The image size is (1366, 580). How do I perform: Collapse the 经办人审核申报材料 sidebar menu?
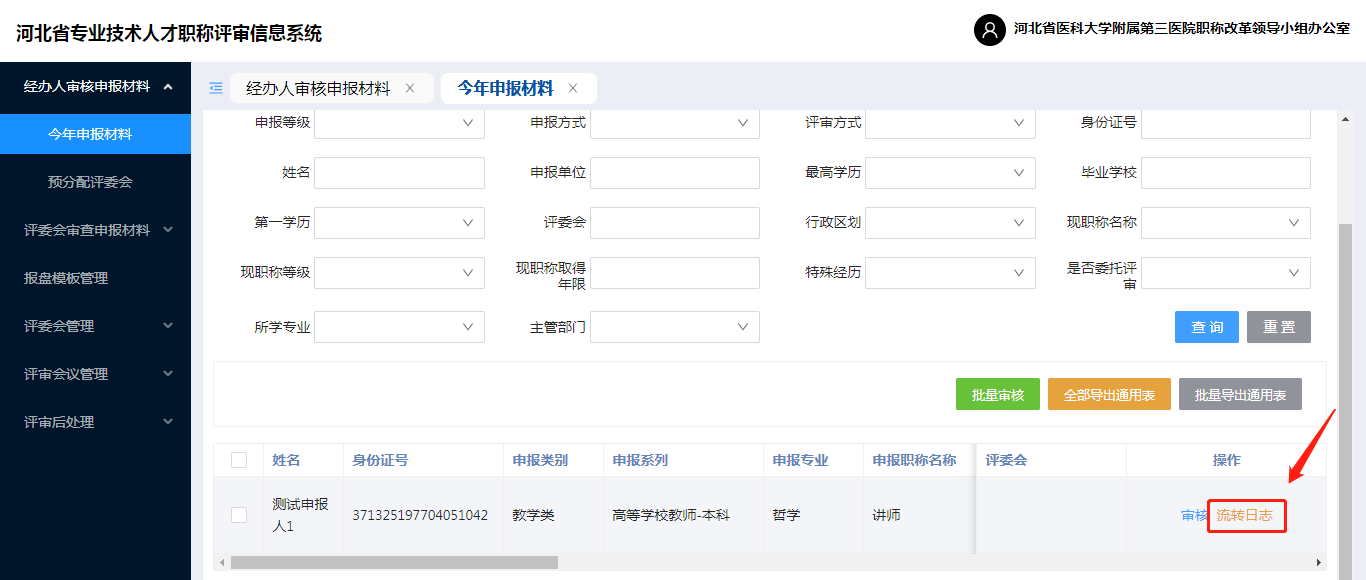[168, 87]
